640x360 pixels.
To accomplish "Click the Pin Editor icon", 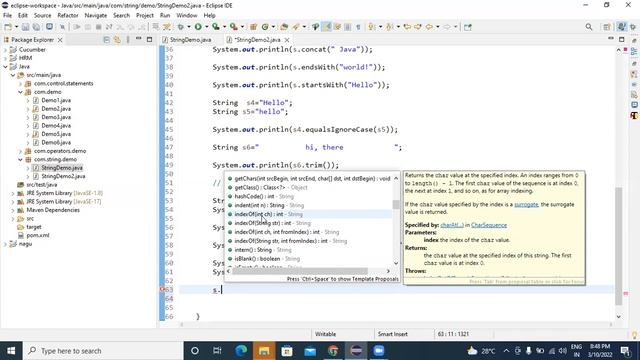I will [468, 27].
